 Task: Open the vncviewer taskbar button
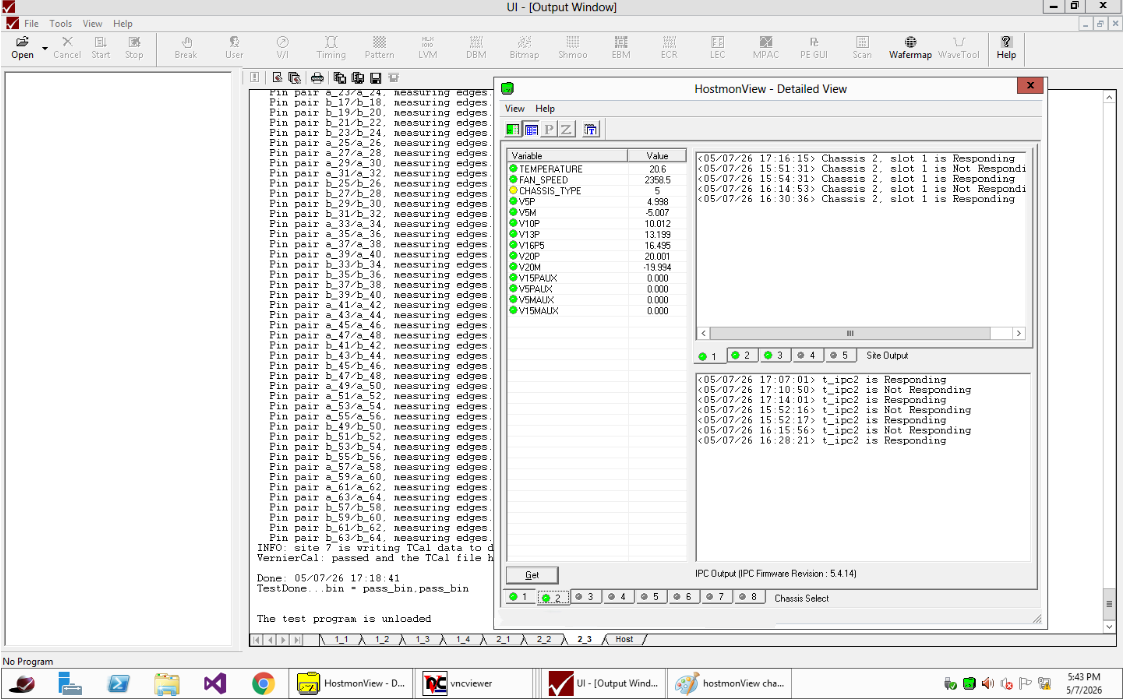pyautogui.click(x=472, y=683)
